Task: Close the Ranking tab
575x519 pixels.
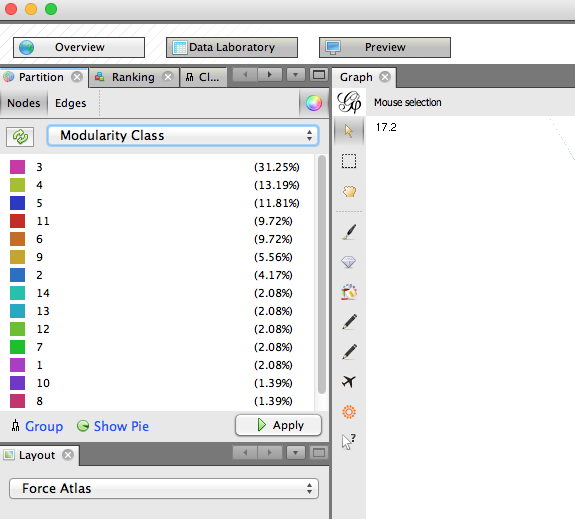Action: [168, 77]
